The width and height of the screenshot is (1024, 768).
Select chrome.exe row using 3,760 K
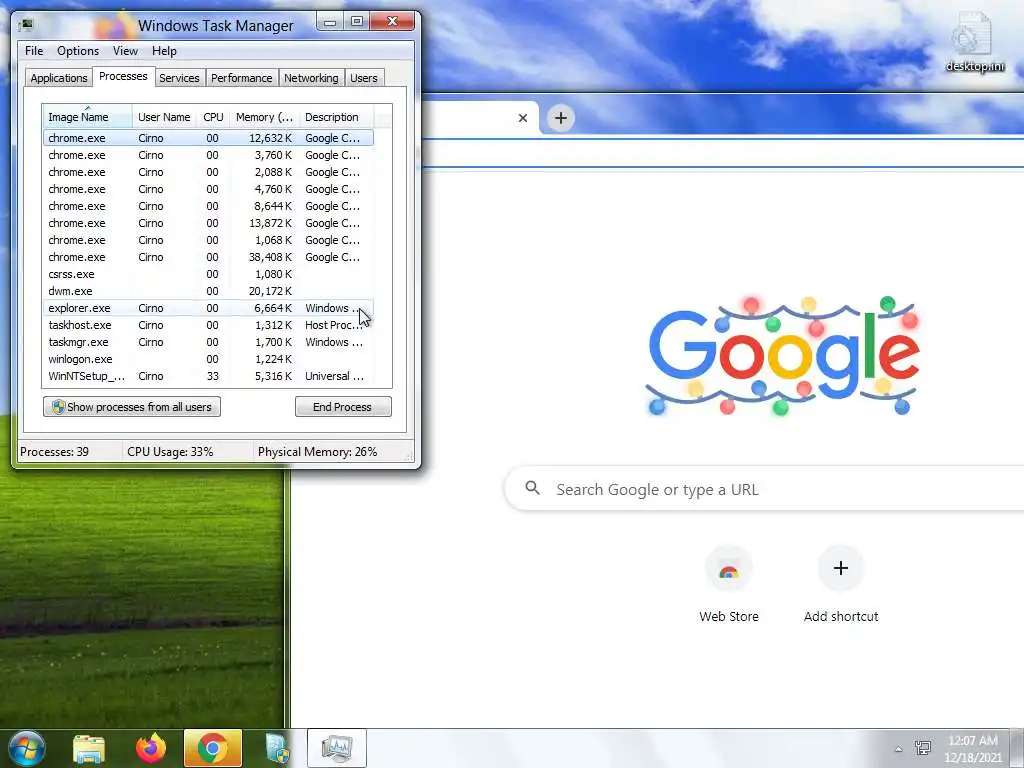click(x=208, y=155)
